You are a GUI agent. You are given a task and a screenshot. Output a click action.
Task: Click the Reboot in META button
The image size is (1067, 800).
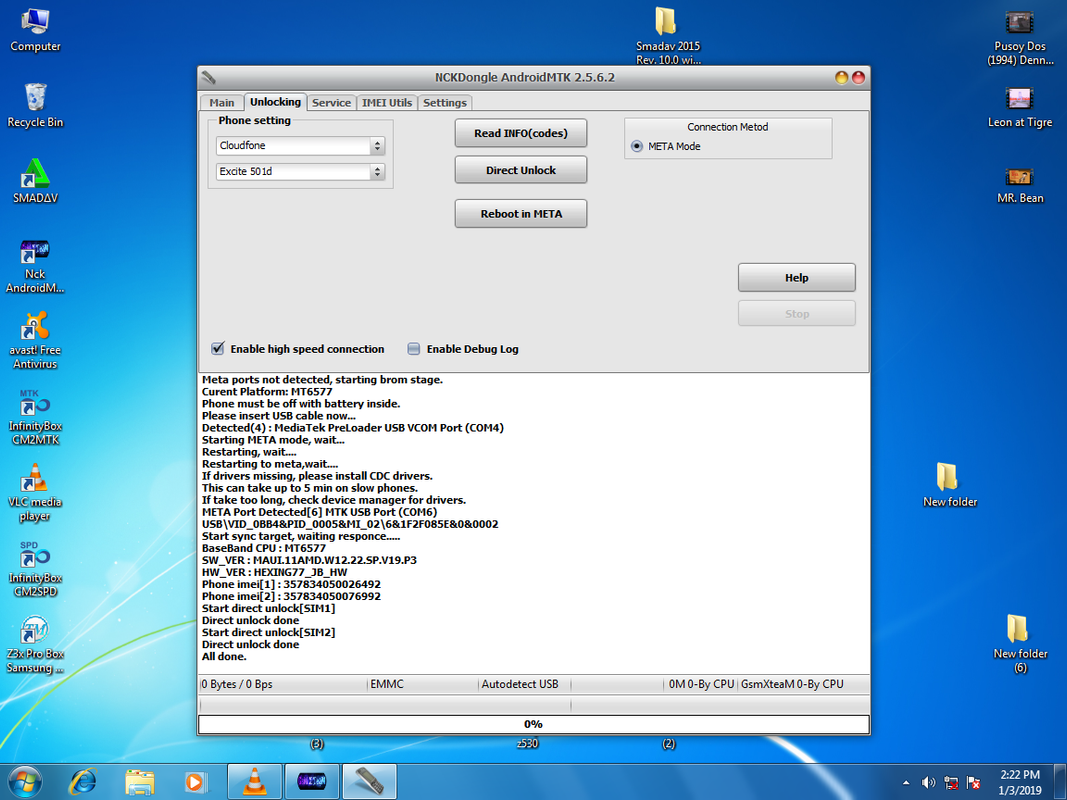521,214
